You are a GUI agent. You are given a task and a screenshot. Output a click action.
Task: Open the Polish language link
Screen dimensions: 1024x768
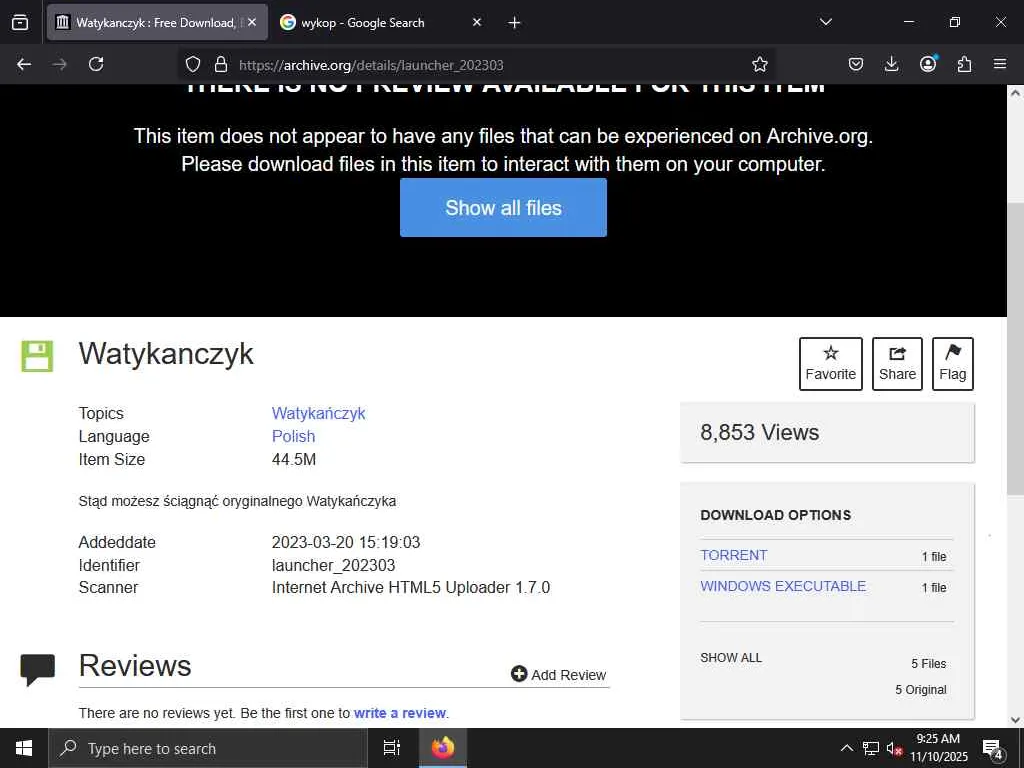coord(293,436)
